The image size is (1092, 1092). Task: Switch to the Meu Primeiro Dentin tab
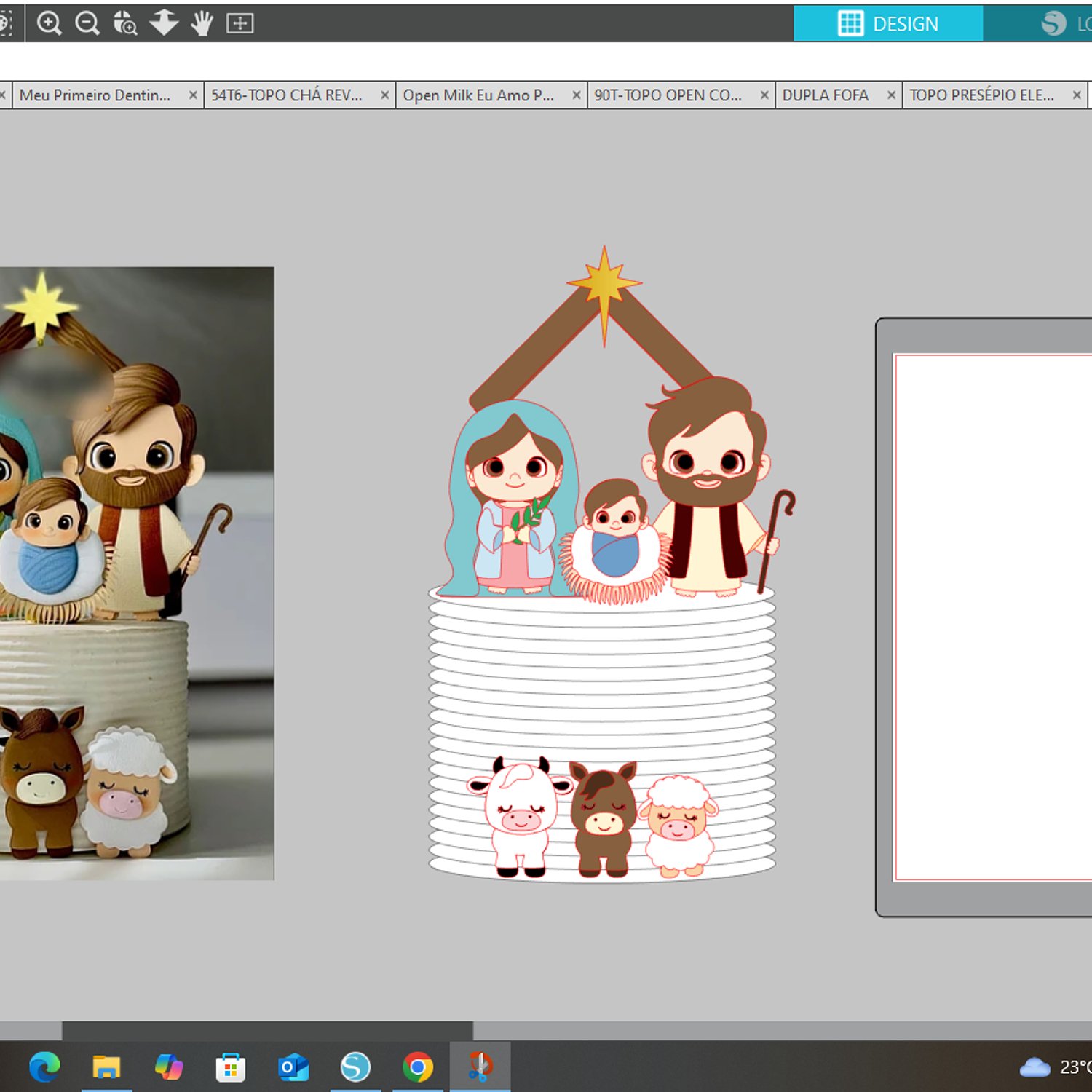(x=95, y=95)
